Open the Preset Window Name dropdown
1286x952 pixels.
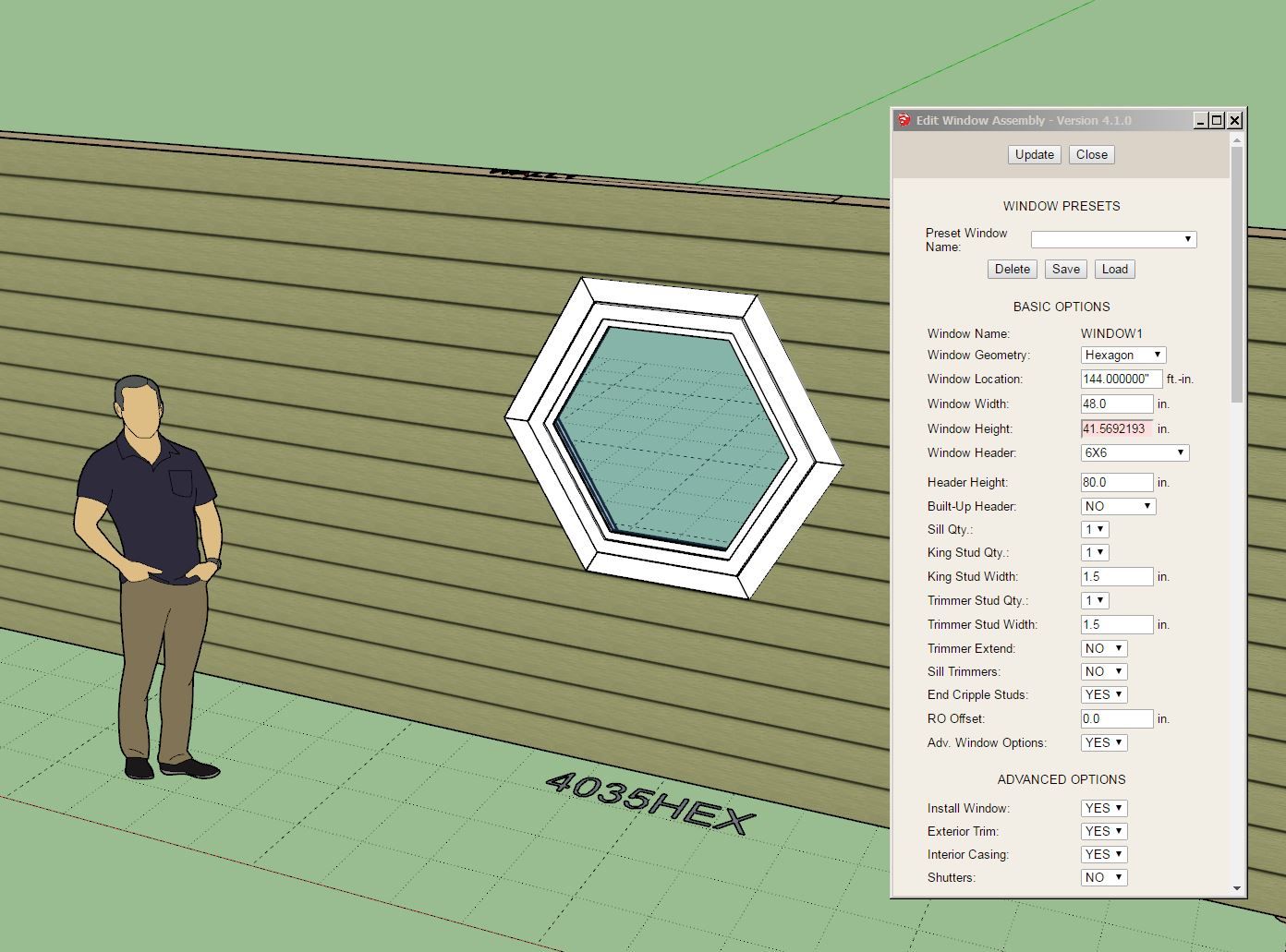coord(1113,239)
